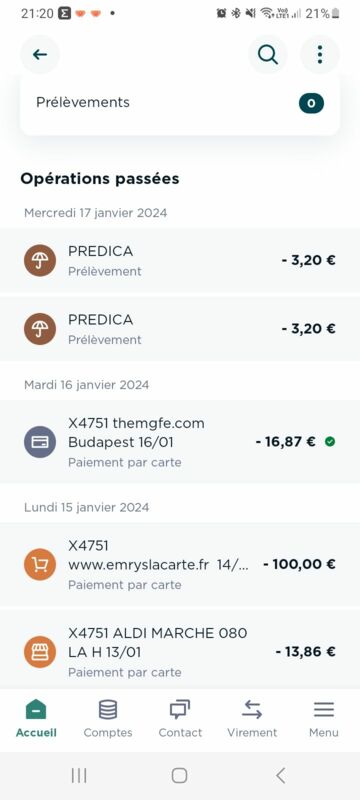This screenshot has height=800, width=360.
Task: Go to Accueil tab
Action: [x=36, y=719]
